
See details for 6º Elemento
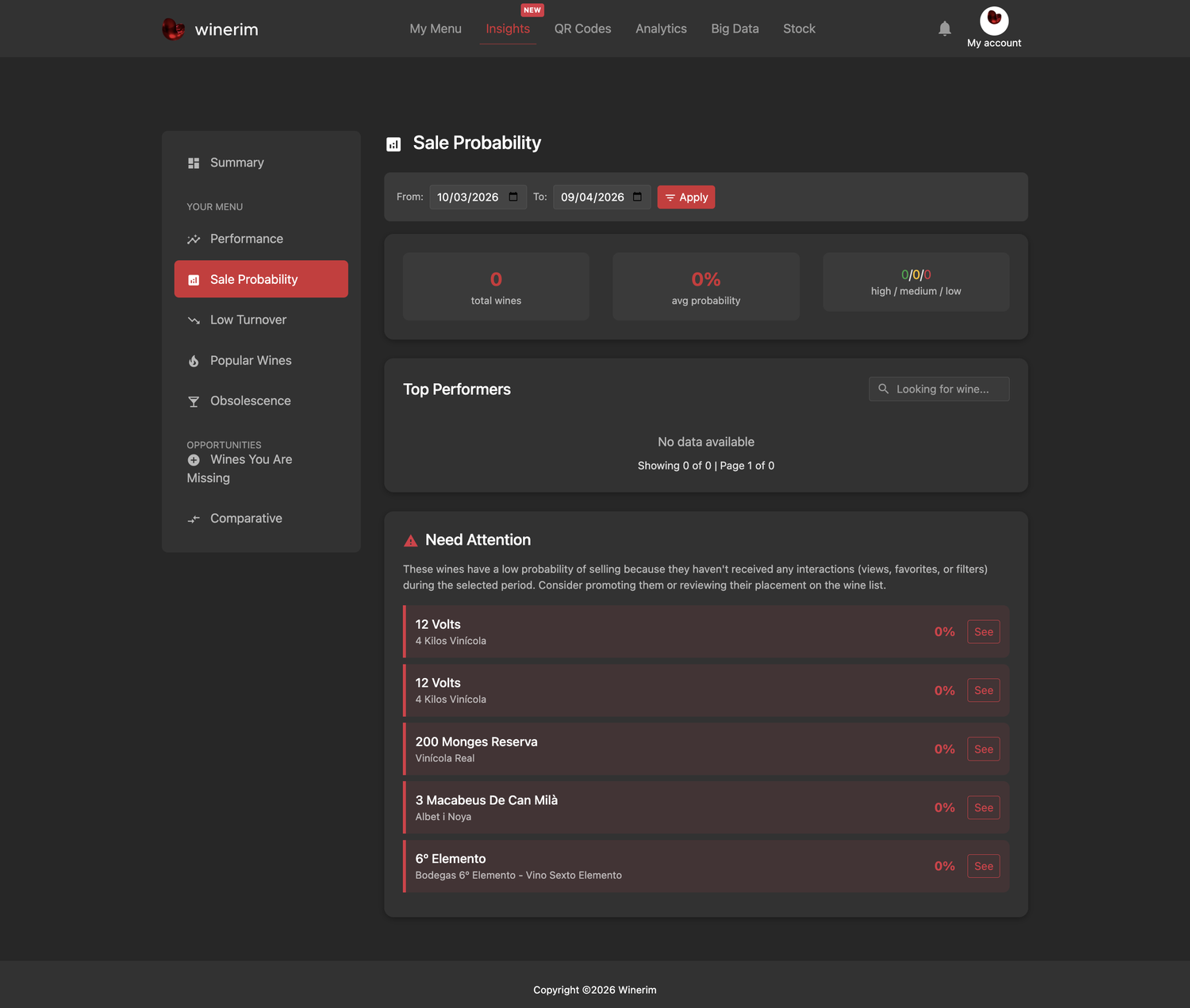(984, 867)
